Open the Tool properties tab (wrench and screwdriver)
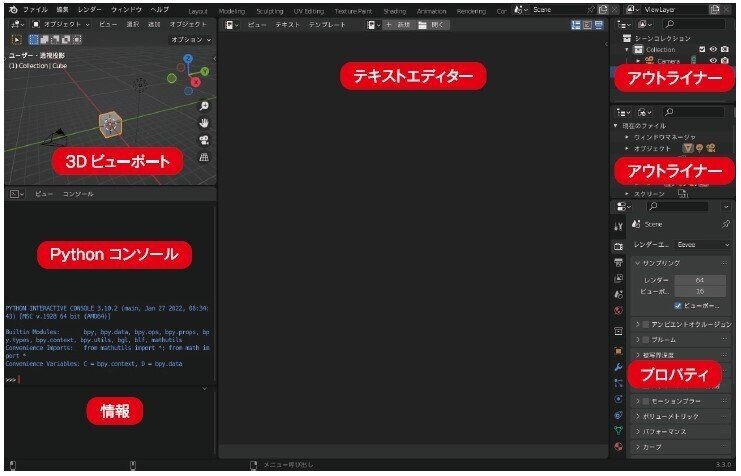 pos(618,226)
